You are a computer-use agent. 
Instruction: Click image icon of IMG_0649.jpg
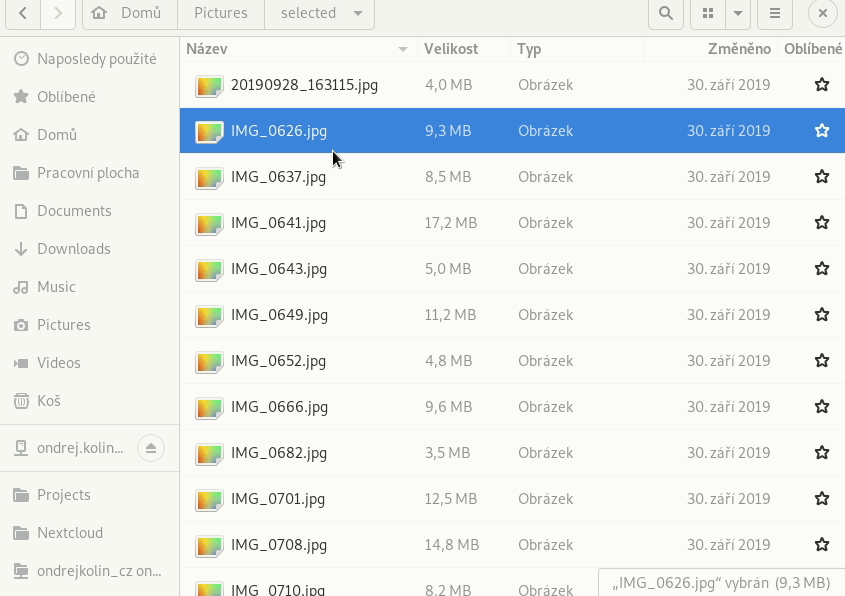[209, 316]
